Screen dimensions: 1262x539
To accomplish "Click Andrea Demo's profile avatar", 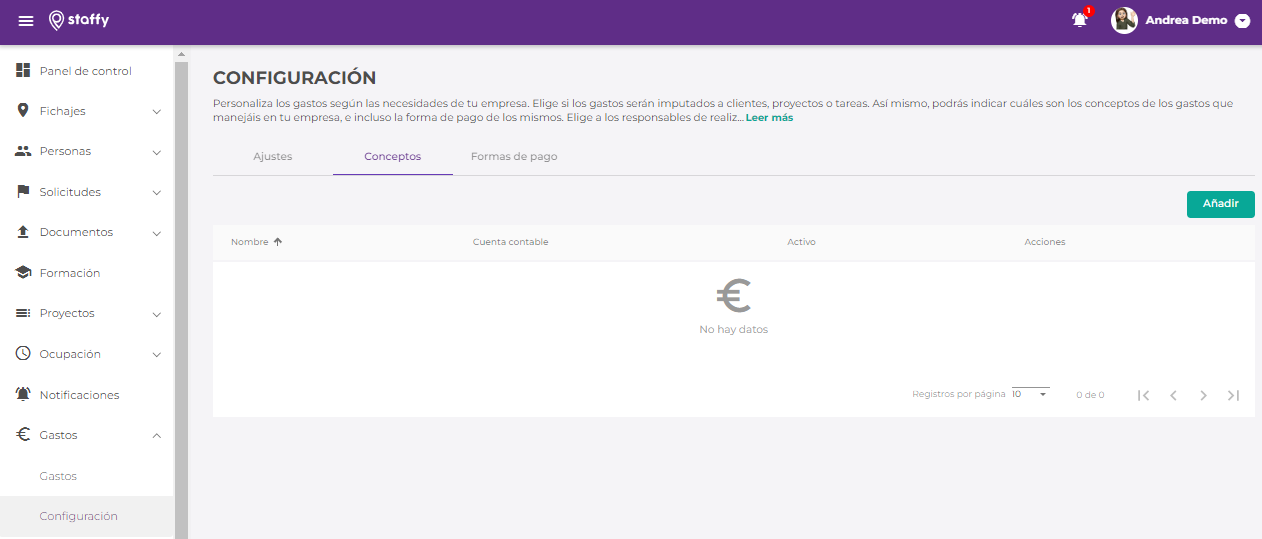I will click(x=1124, y=20).
